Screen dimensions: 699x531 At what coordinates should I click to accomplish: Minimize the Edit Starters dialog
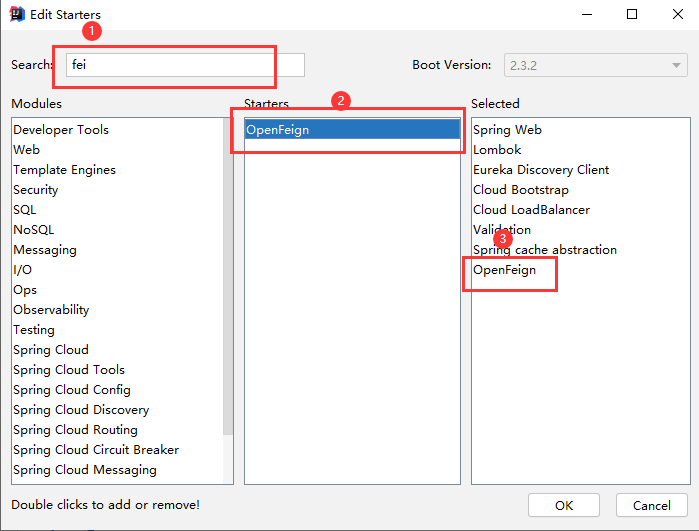tap(587, 14)
